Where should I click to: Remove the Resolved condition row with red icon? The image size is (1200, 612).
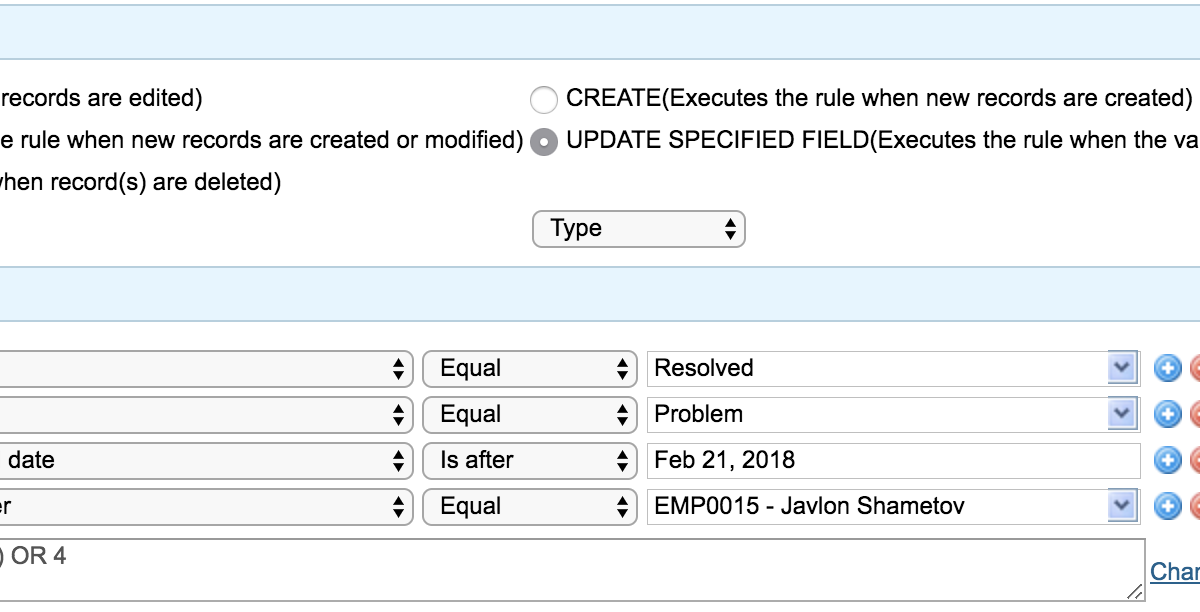pyautogui.click(x=1194, y=369)
